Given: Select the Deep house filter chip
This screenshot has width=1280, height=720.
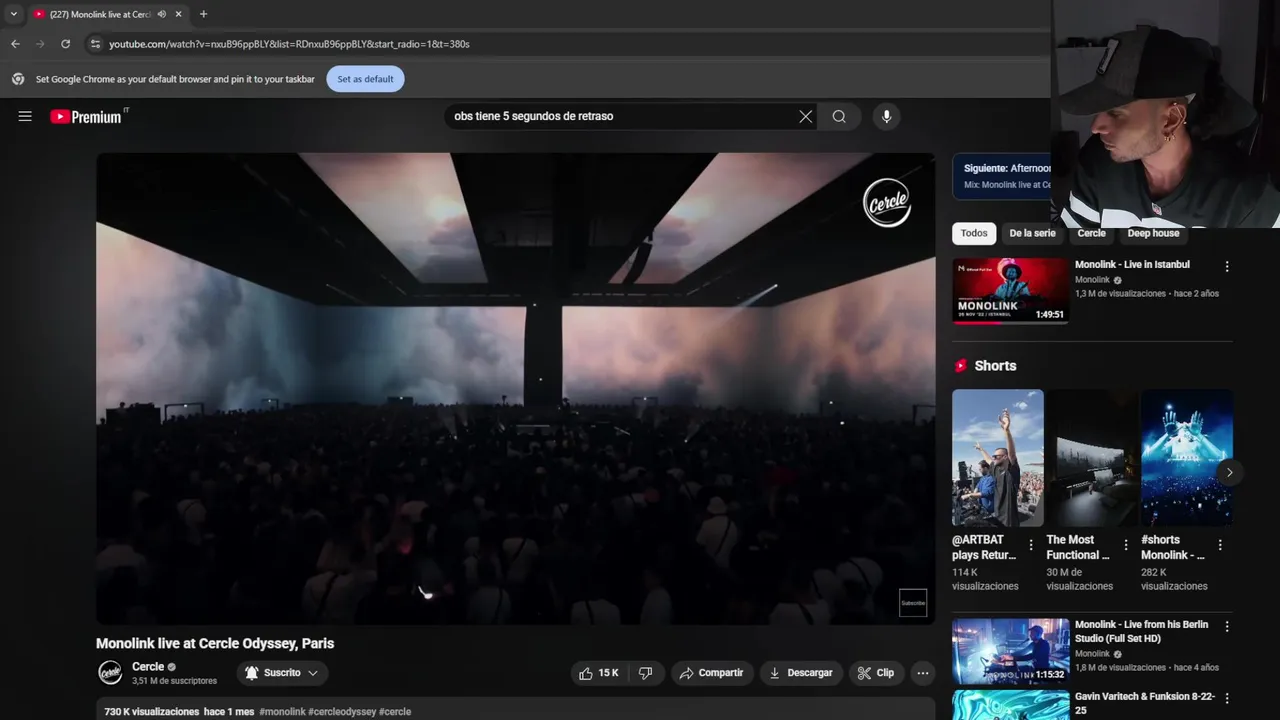Looking at the screenshot, I should click(1153, 233).
